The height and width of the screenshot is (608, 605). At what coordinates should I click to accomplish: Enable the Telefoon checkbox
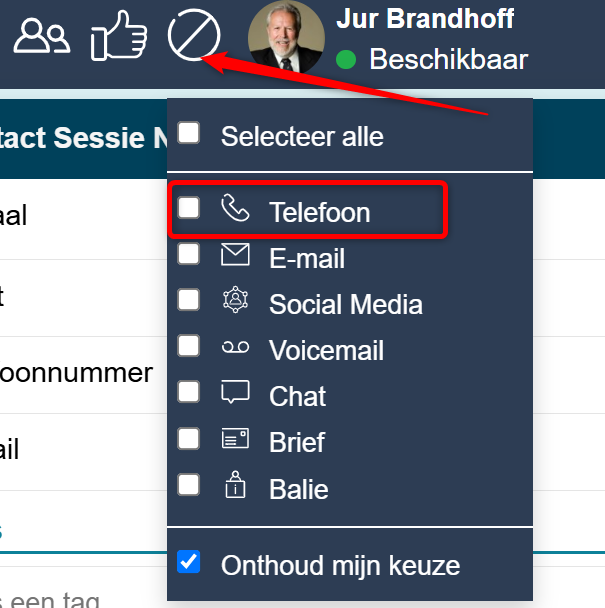188,207
